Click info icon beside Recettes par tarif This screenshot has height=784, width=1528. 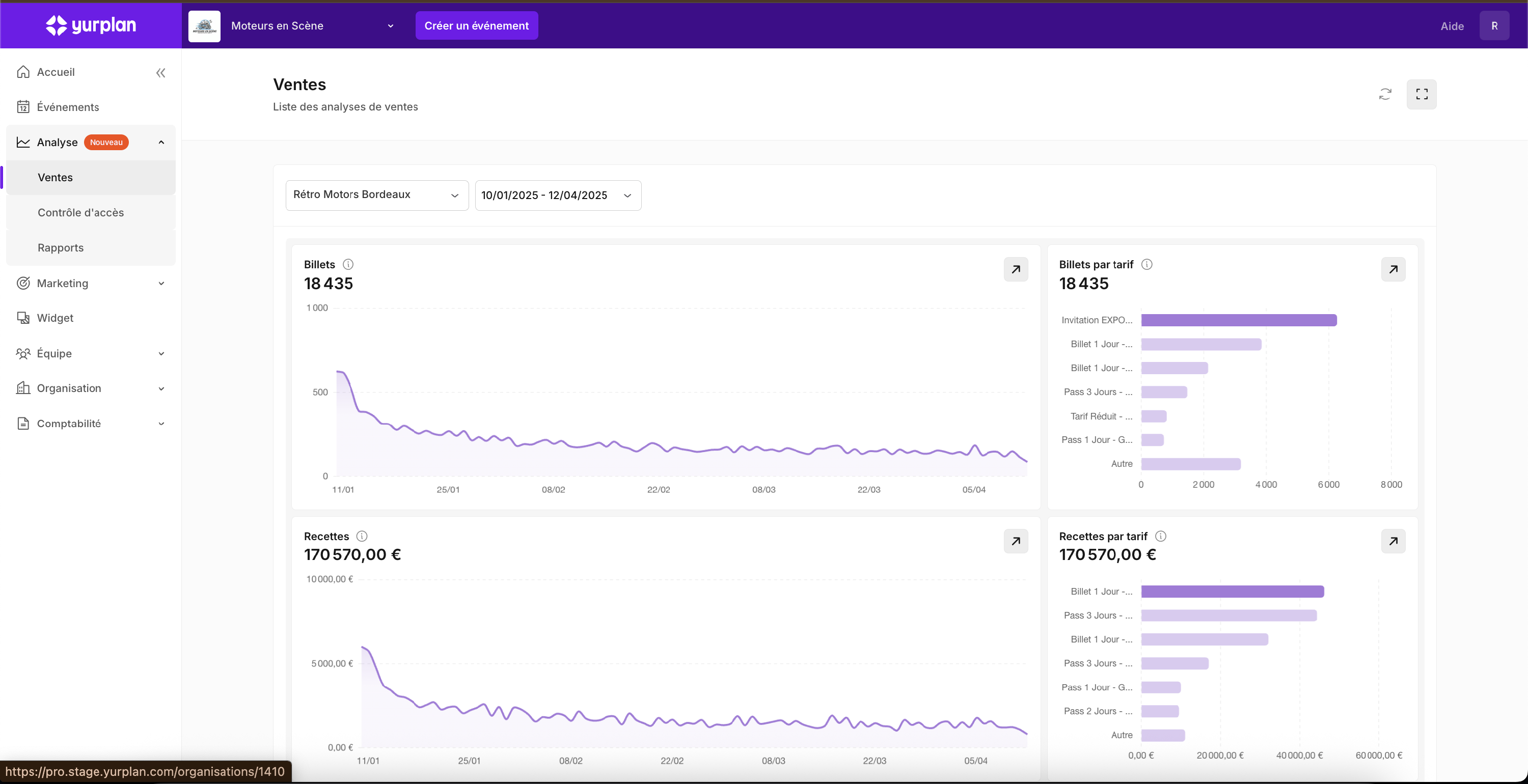tap(1161, 536)
